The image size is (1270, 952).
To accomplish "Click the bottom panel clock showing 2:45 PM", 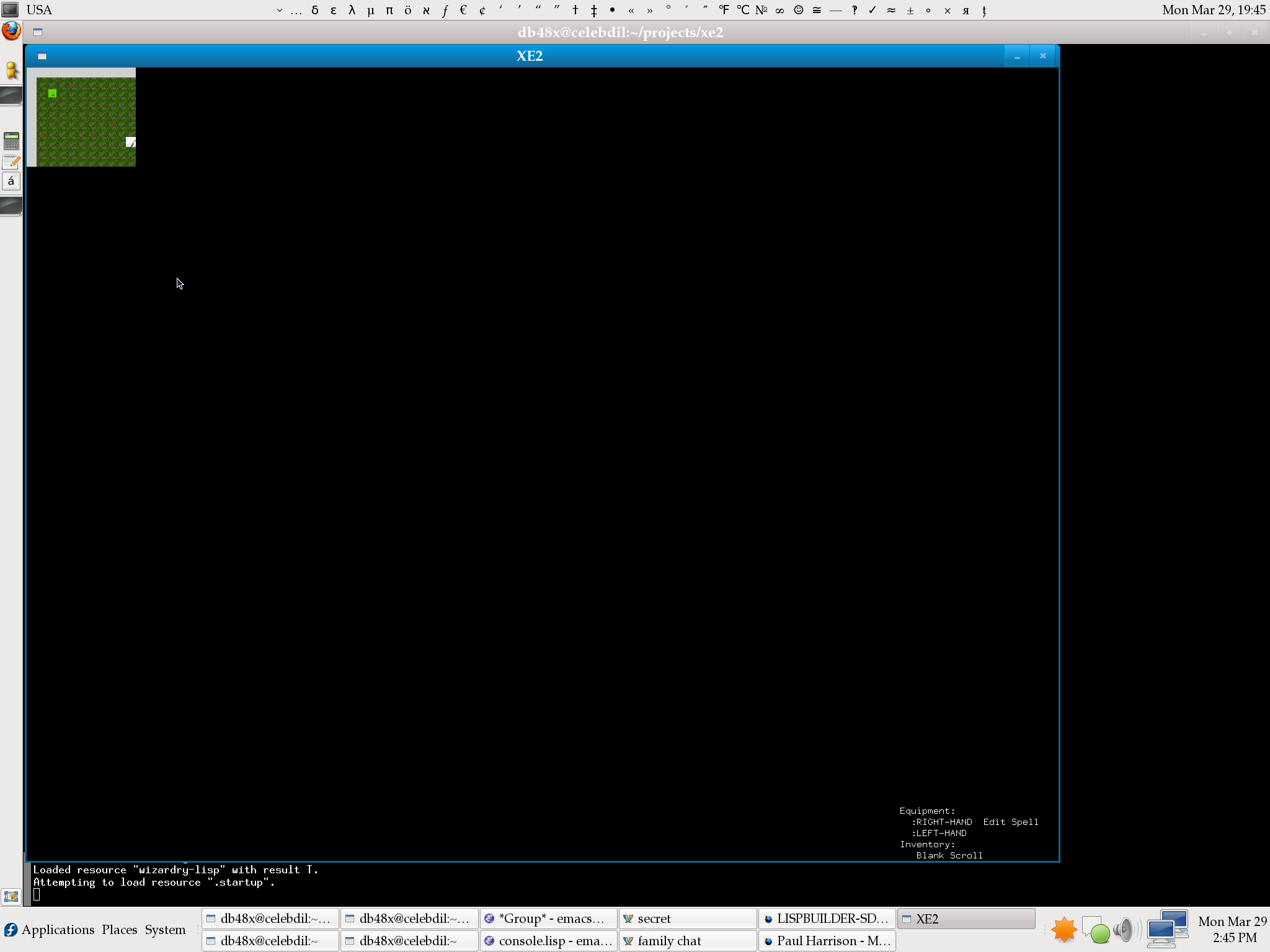I will [1232, 930].
